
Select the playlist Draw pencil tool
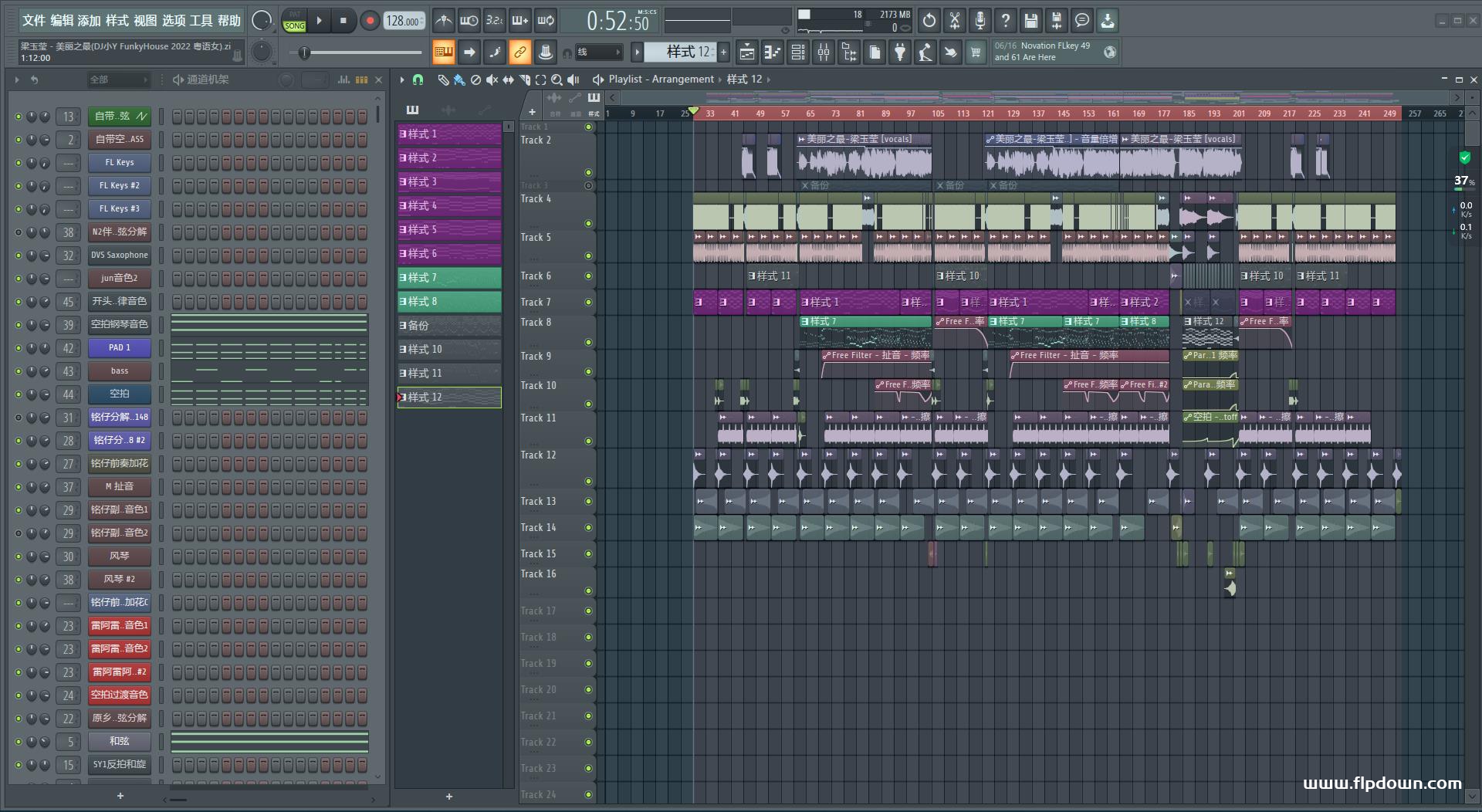click(443, 80)
